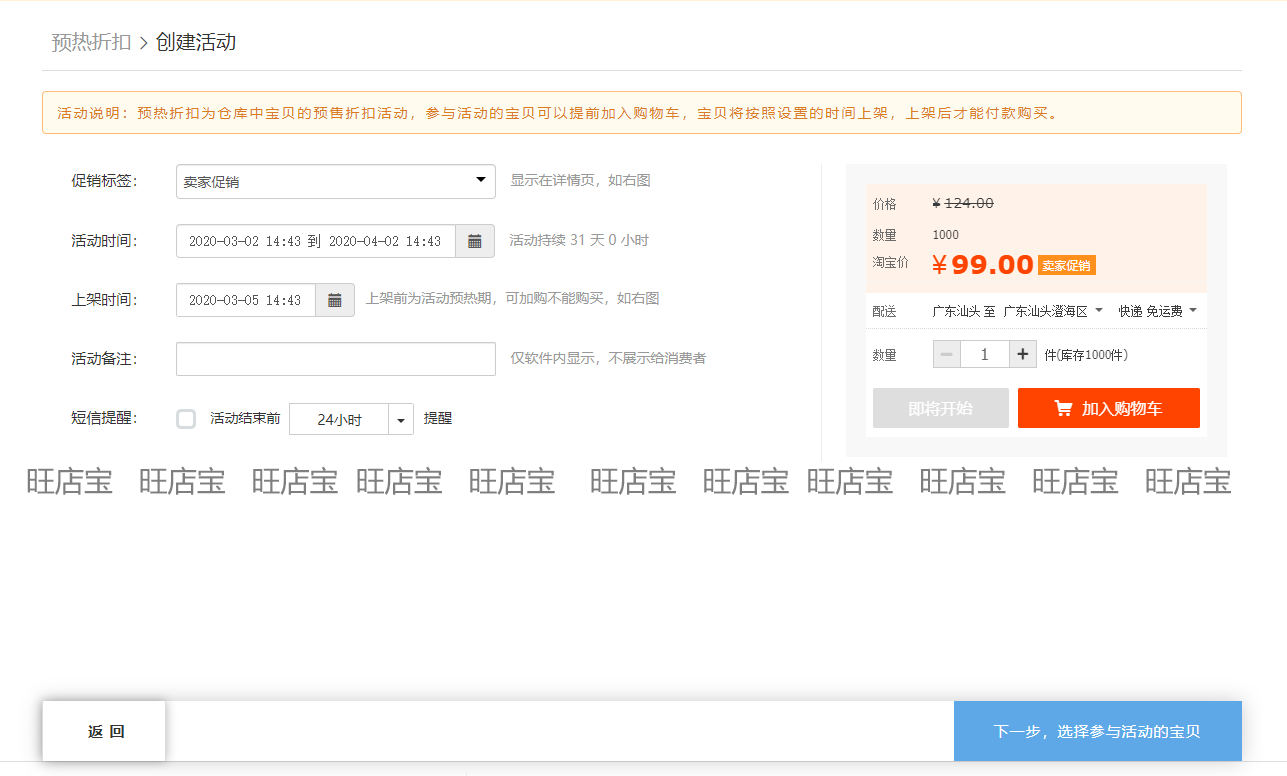Click the 返回 button
Viewport: 1287px width, 776px height.
(104, 731)
